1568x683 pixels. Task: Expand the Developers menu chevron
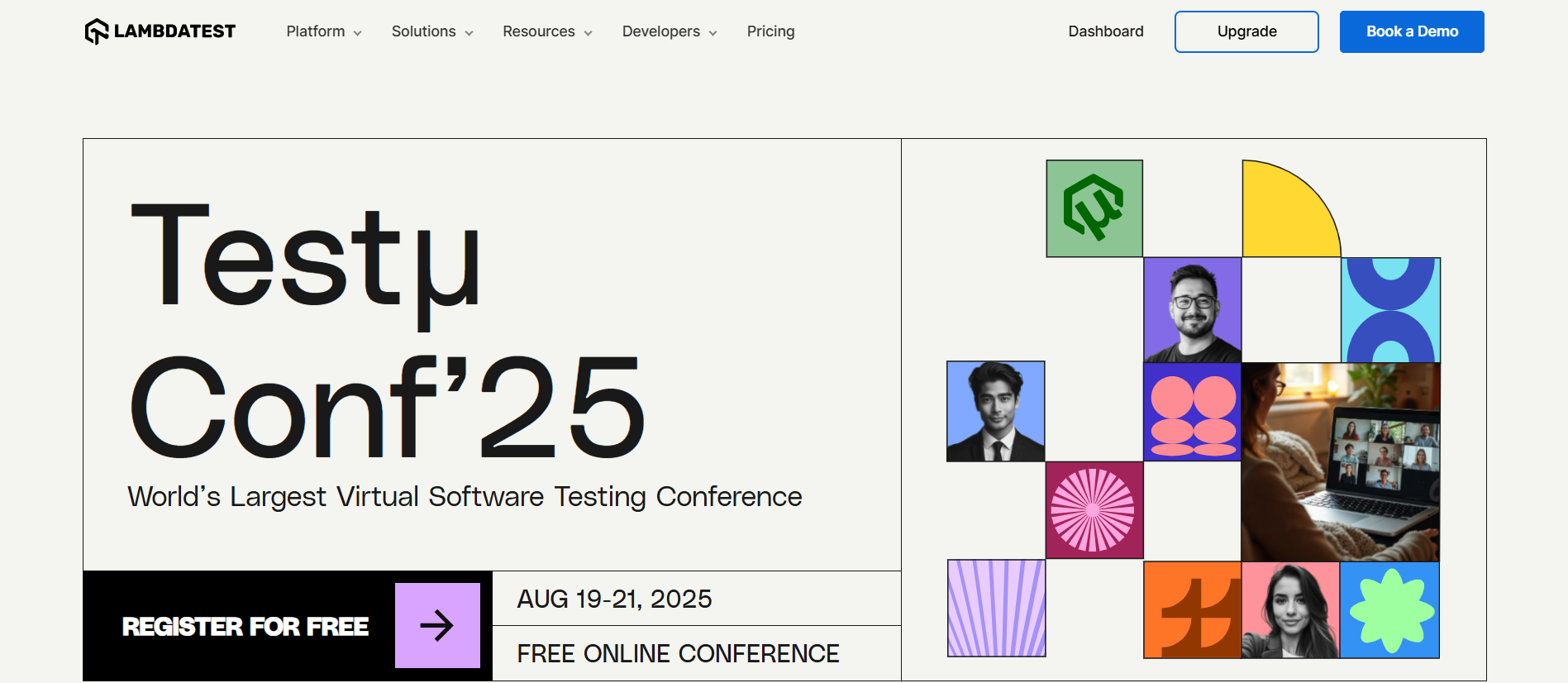713,33
